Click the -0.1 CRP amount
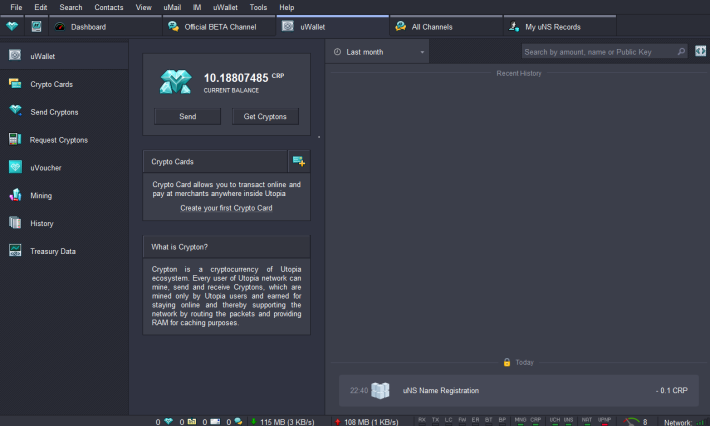 point(672,390)
